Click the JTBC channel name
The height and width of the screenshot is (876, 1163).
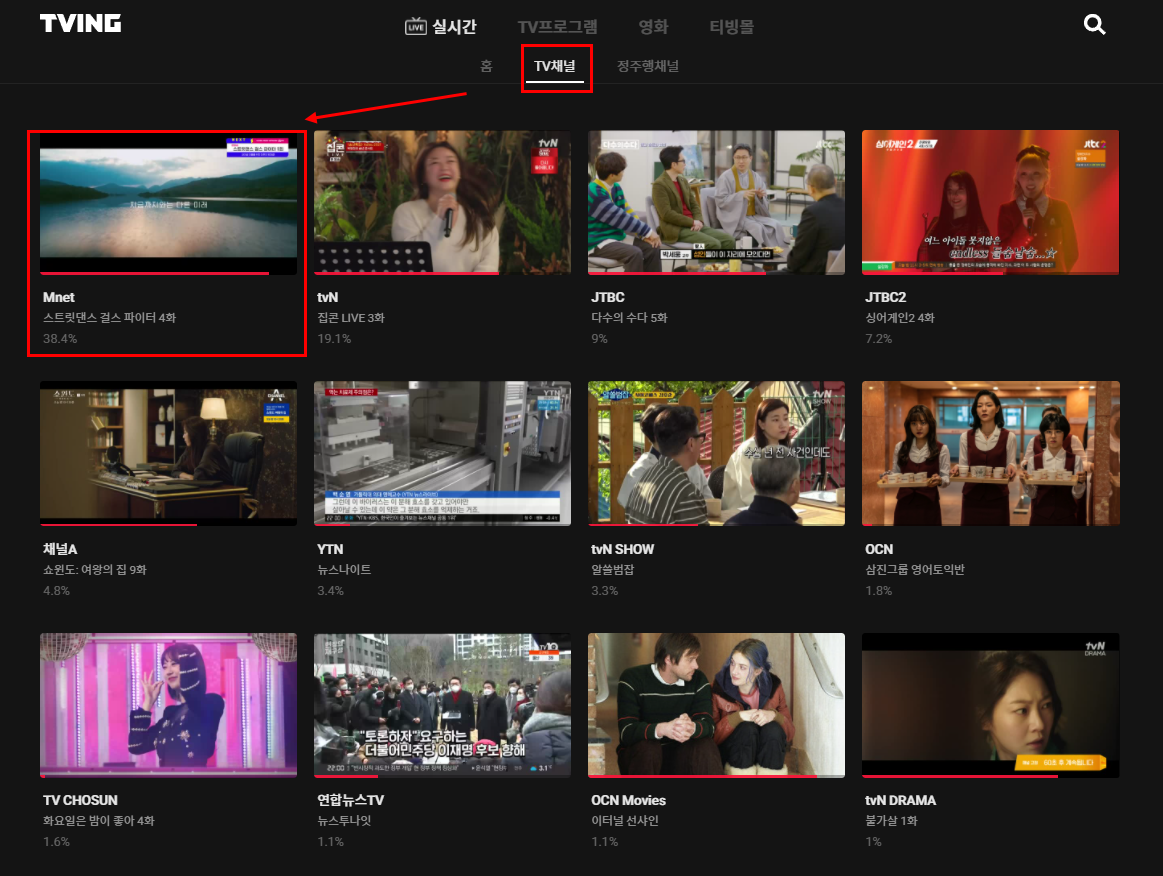tap(607, 297)
